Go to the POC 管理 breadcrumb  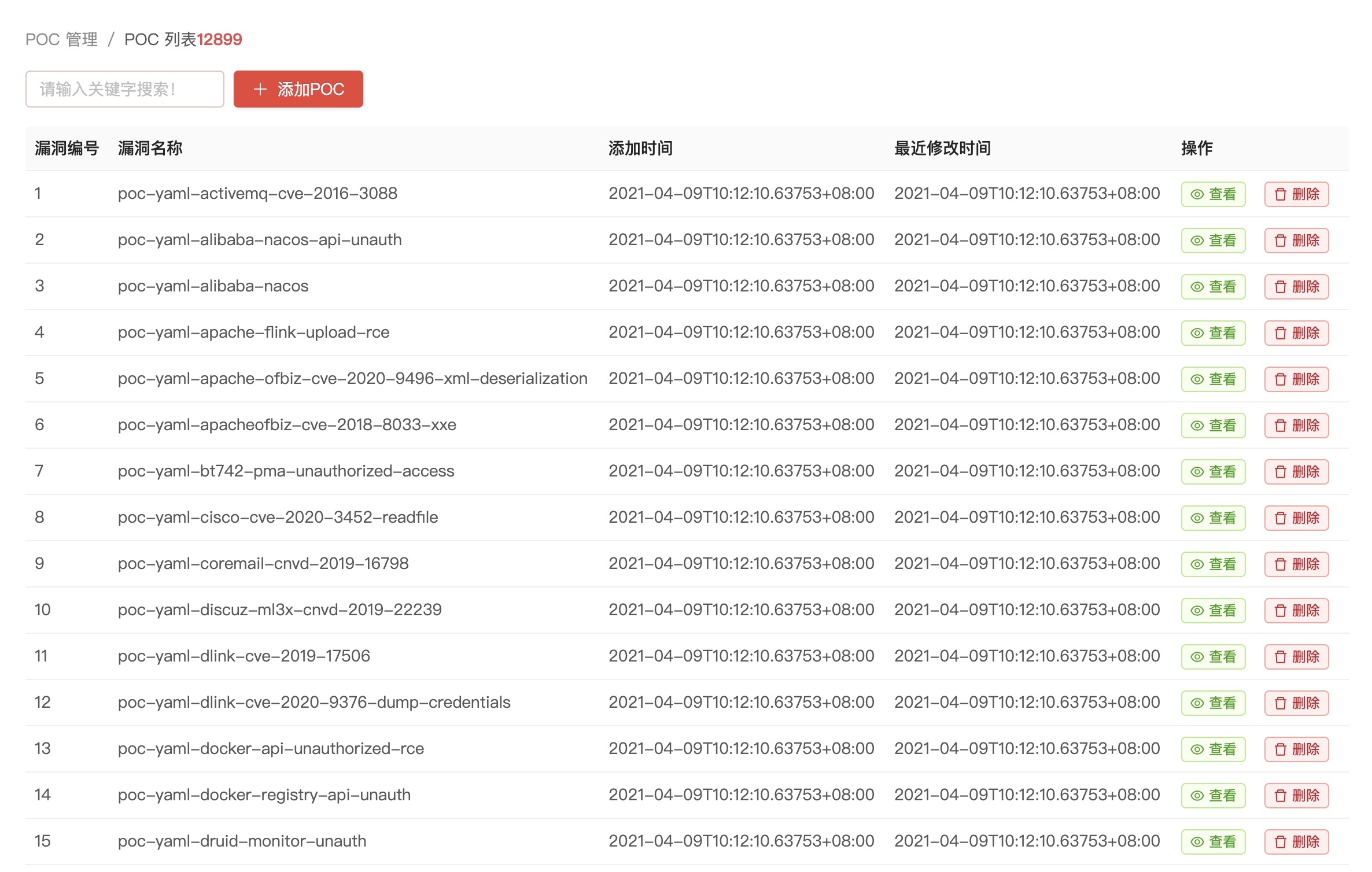(61, 39)
